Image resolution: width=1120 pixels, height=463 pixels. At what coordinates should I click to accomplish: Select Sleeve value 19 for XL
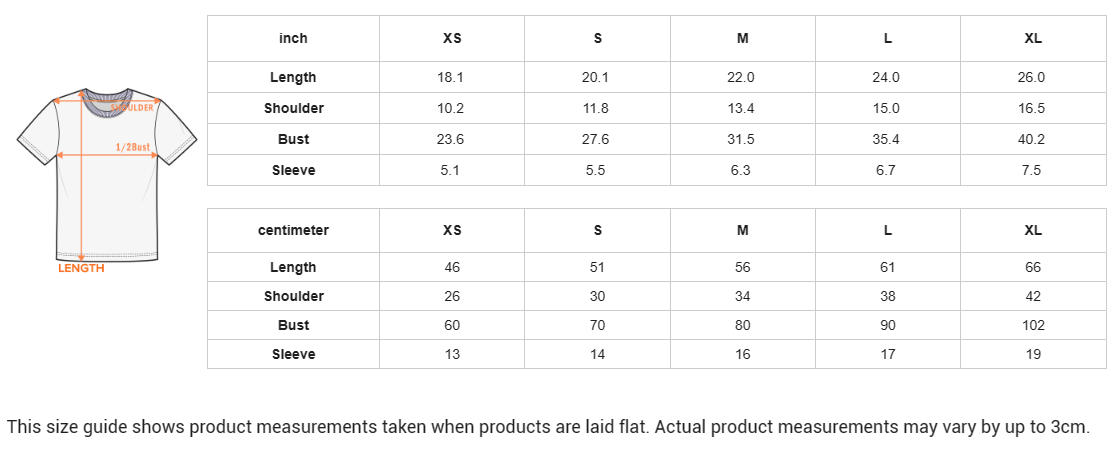(x=1033, y=354)
